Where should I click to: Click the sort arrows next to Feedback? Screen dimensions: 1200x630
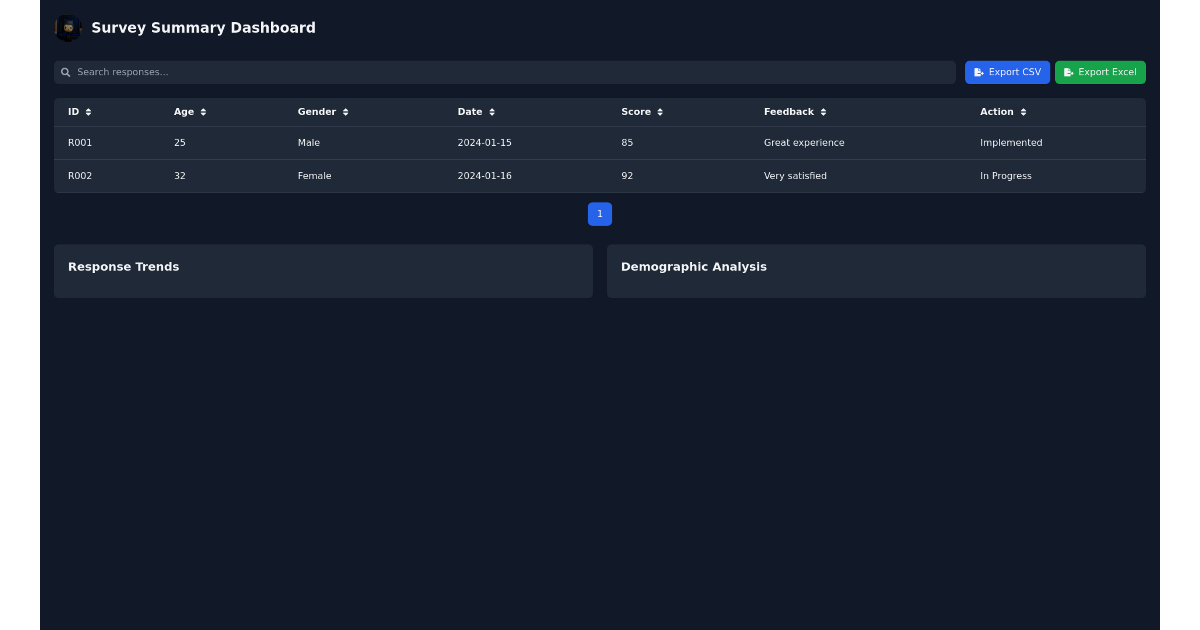824,112
